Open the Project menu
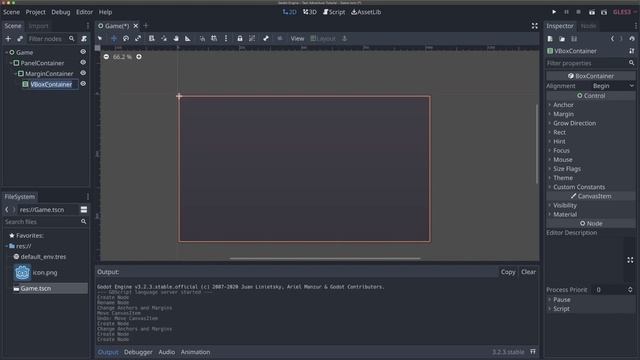 [x=36, y=12]
